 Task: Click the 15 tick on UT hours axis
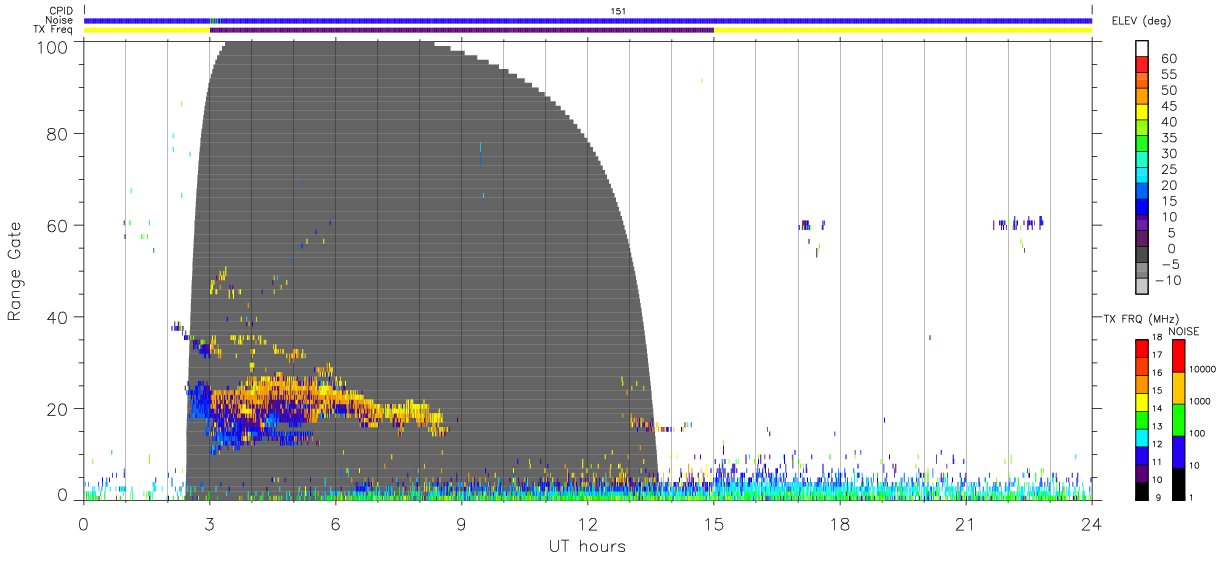[x=714, y=525]
